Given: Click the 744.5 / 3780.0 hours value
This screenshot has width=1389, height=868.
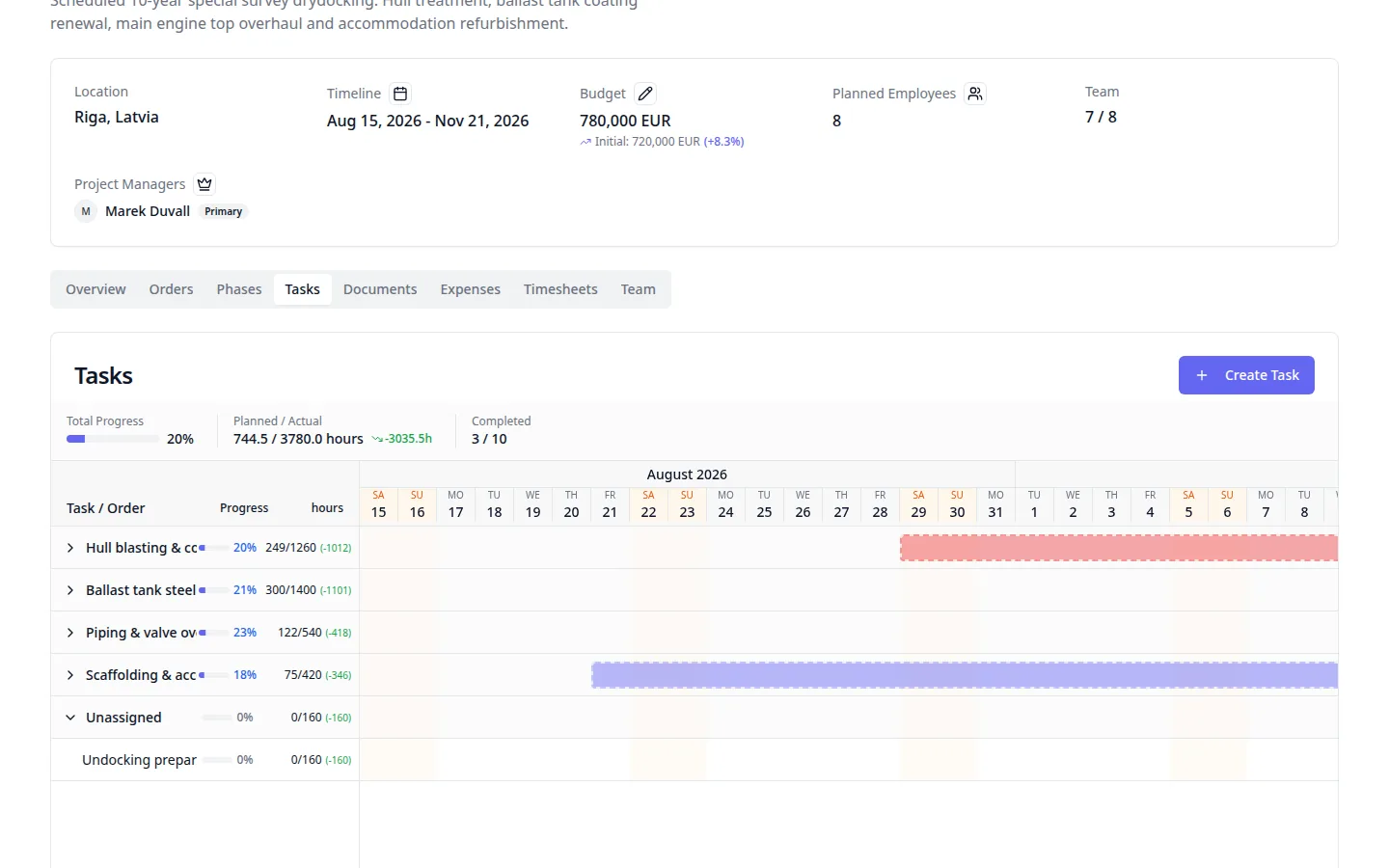Looking at the screenshot, I should pyautogui.click(x=298, y=439).
